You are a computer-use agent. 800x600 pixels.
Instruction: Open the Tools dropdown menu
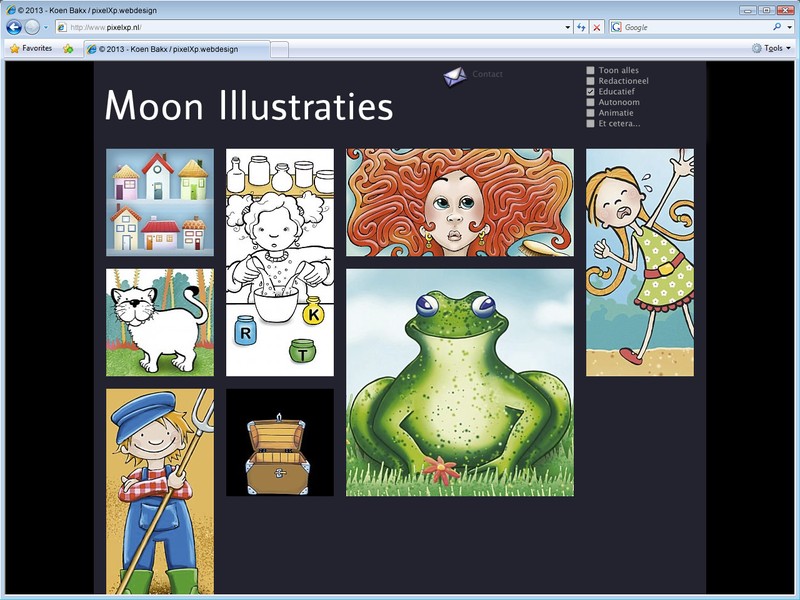pos(771,48)
